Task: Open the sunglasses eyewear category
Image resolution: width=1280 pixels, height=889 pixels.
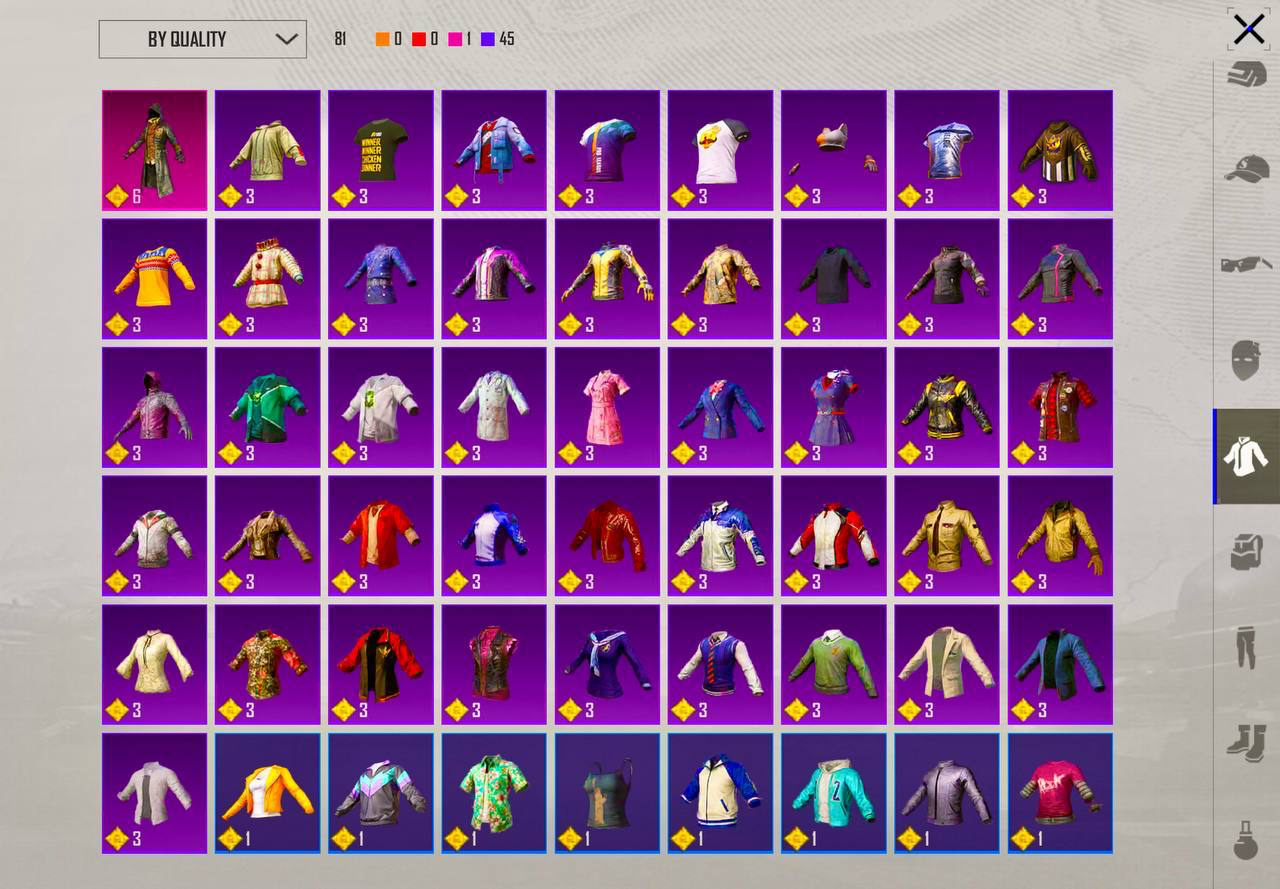Action: click(1246, 264)
